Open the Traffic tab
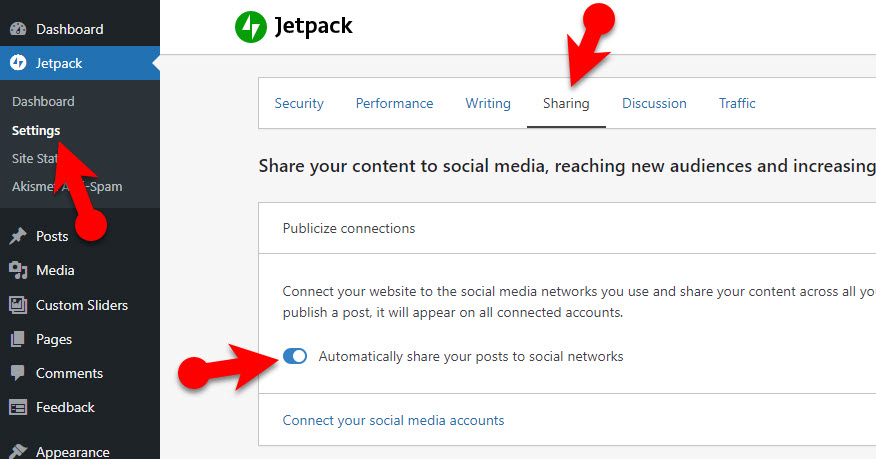The width and height of the screenshot is (876, 459). (737, 103)
